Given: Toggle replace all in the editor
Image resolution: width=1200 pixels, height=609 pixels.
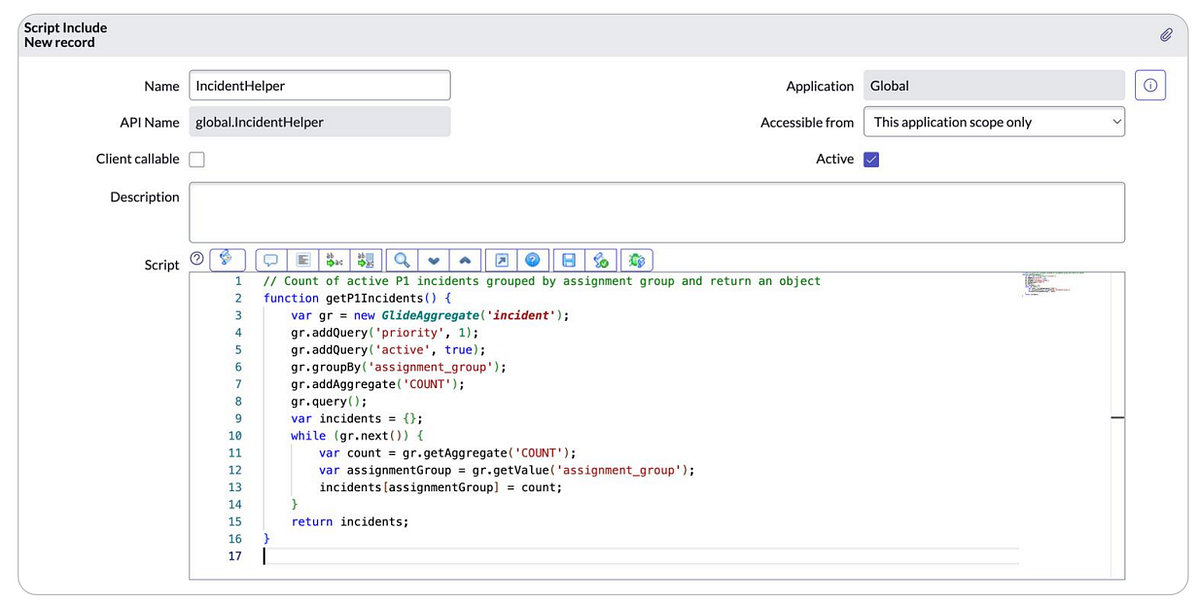Looking at the screenshot, I should (365, 259).
